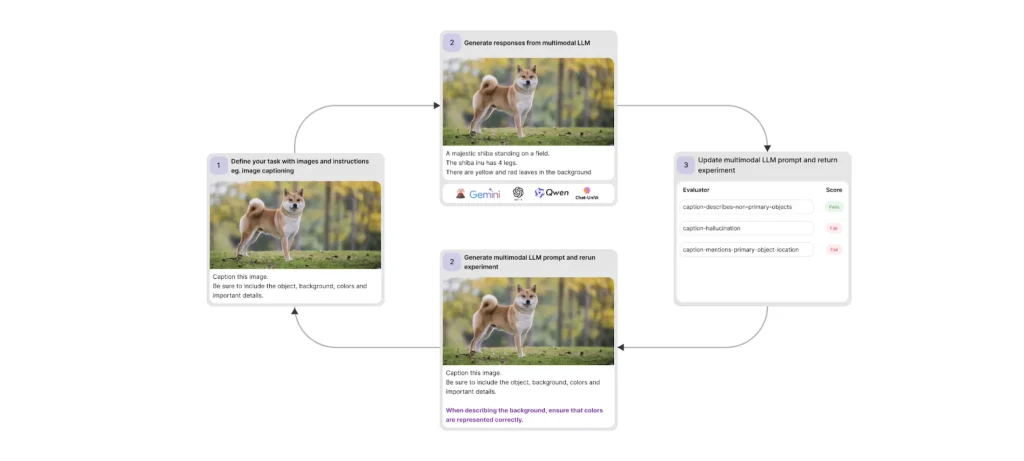Click 'A majestic shiba standing on a field.' line
This screenshot has width=1024, height=461.
[x=498, y=153]
